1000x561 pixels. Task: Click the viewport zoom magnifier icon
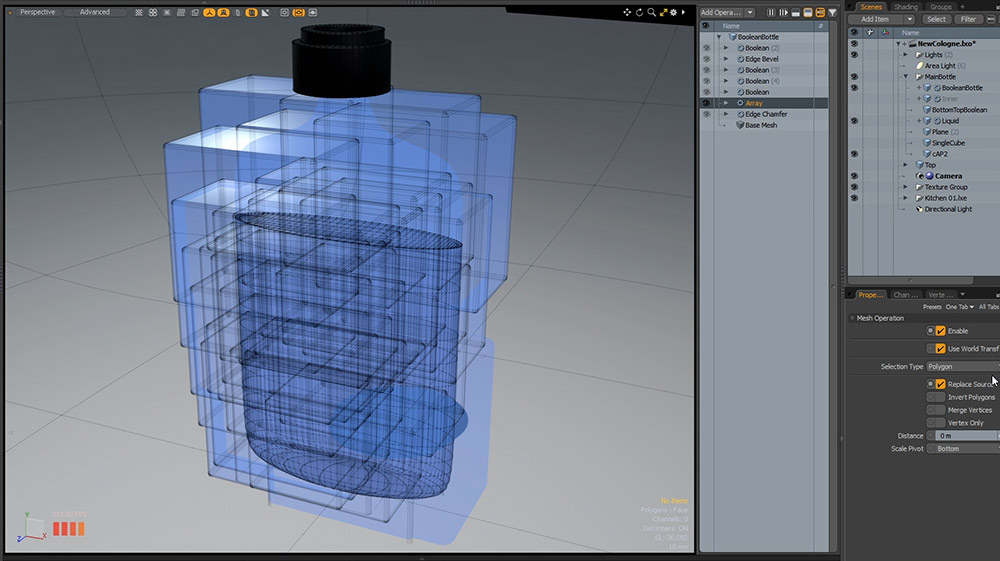pyautogui.click(x=652, y=12)
